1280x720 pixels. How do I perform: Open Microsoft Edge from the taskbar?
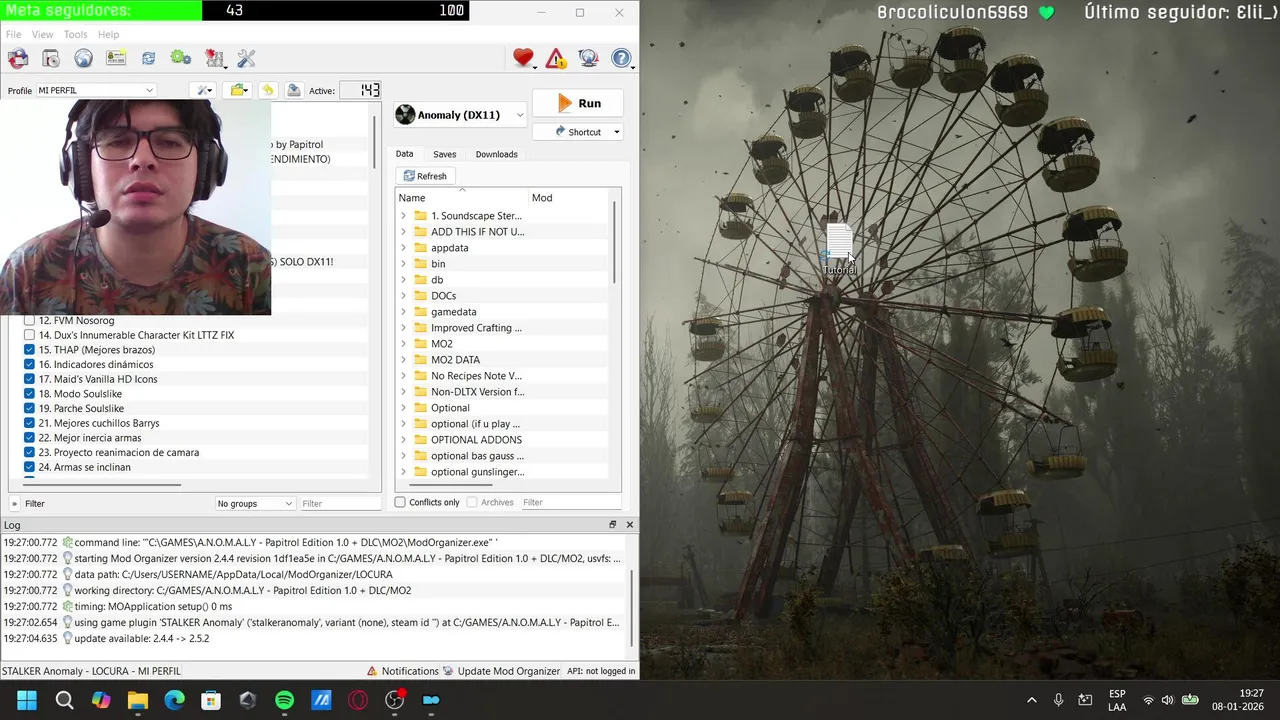174,700
